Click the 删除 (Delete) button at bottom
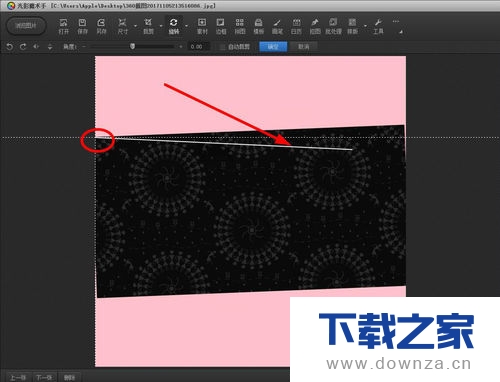This screenshot has width=500, height=382. [69, 377]
